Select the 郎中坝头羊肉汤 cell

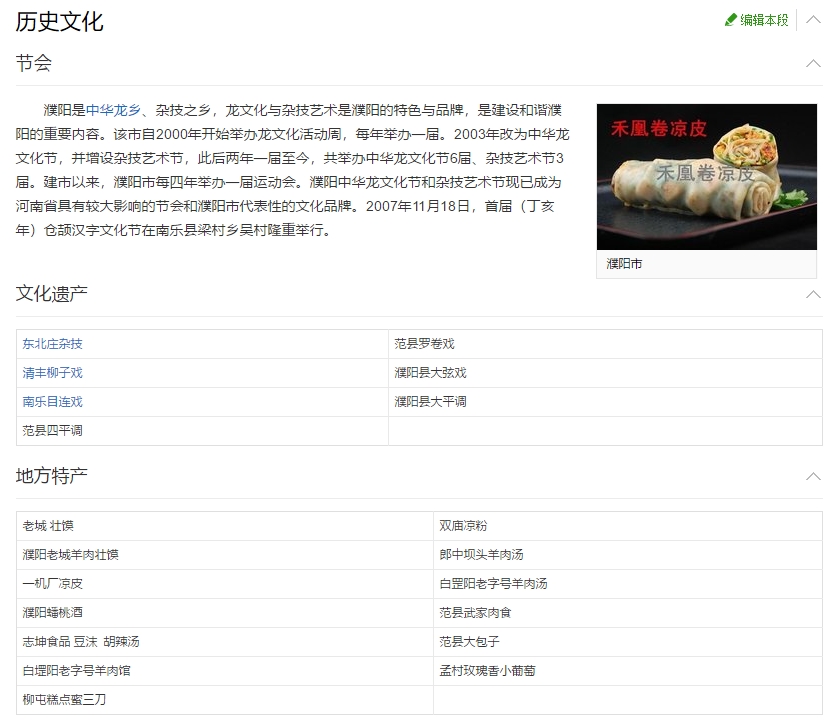pos(628,555)
